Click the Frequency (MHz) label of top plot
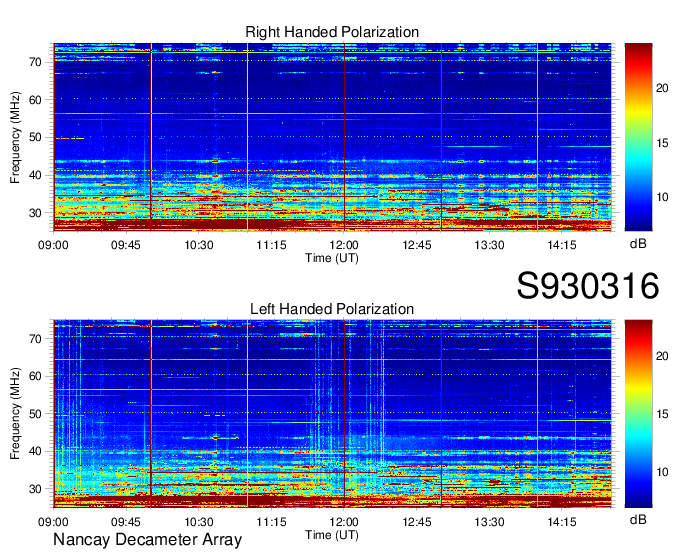The width and height of the screenshot is (680, 552). click(x=15, y=137)
